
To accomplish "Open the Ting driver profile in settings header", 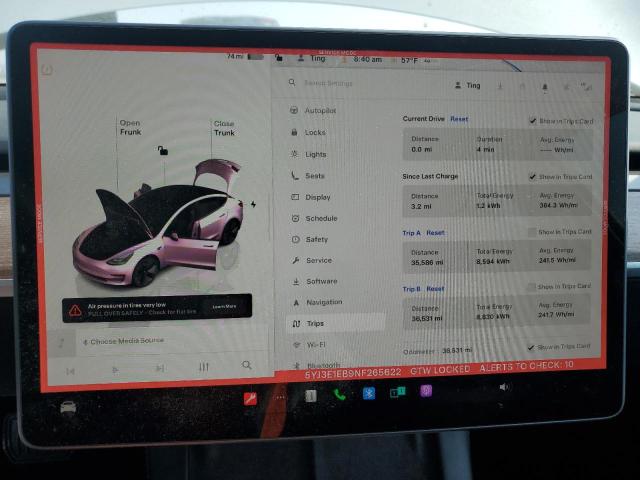I will (x=468, y=85).
